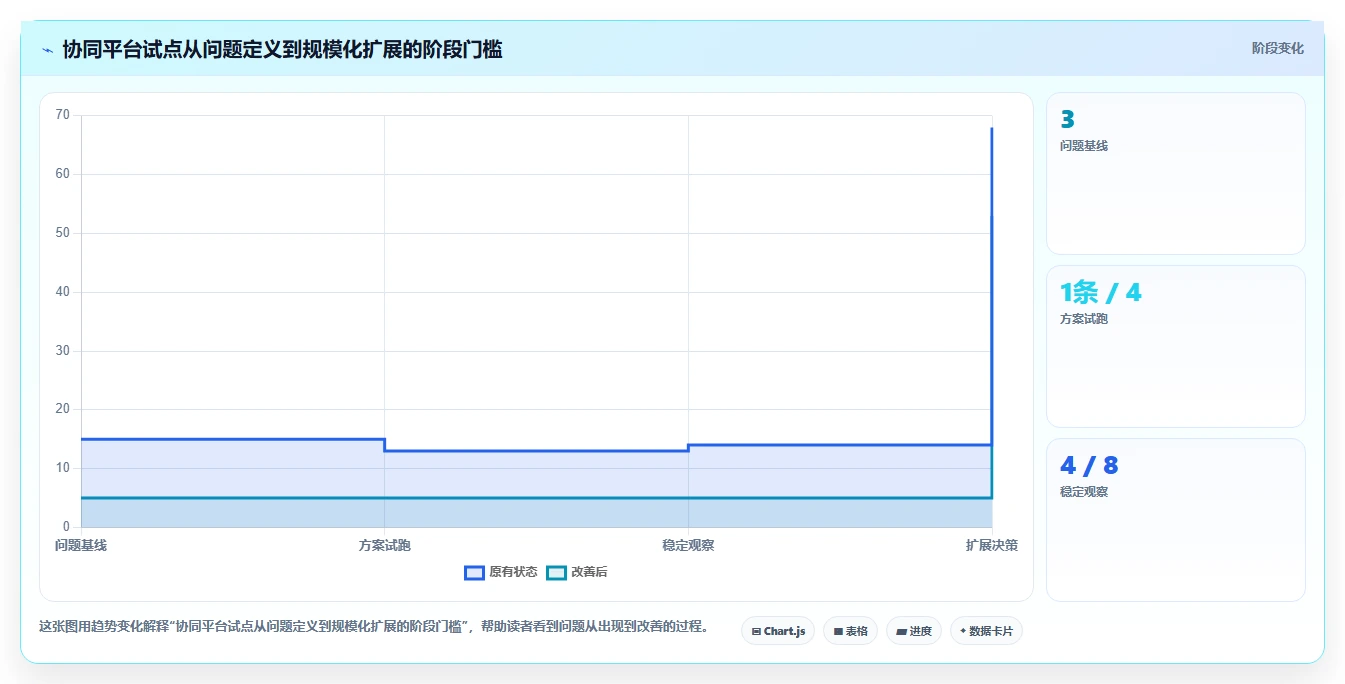Click the description sentence below the chart

(x=375, y=627)
